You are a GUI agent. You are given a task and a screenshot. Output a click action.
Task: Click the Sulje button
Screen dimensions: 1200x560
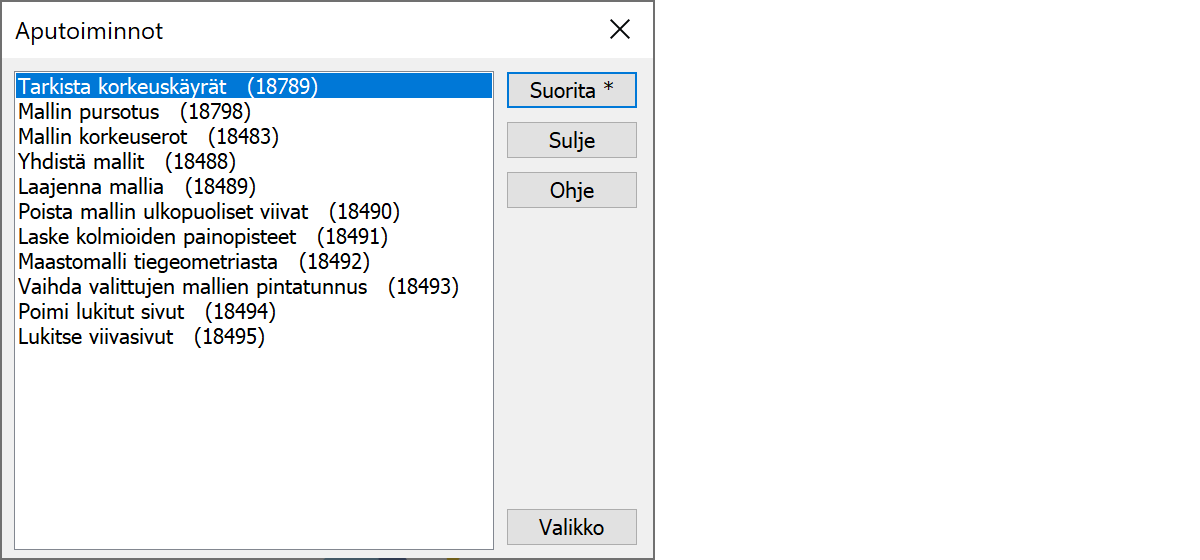tap(571, 140)
